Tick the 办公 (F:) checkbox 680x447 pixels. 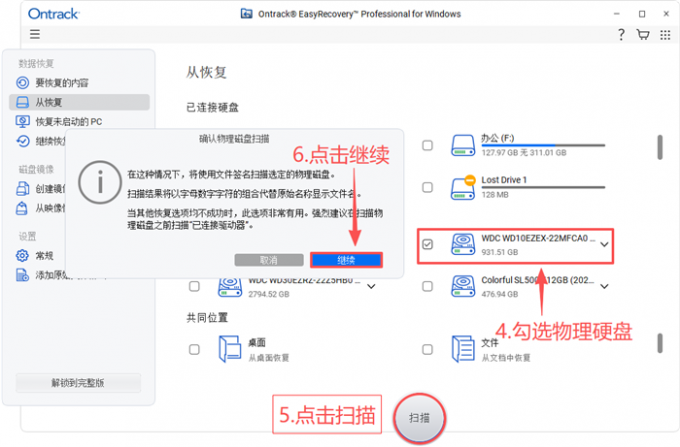click(x=428, y=145)
